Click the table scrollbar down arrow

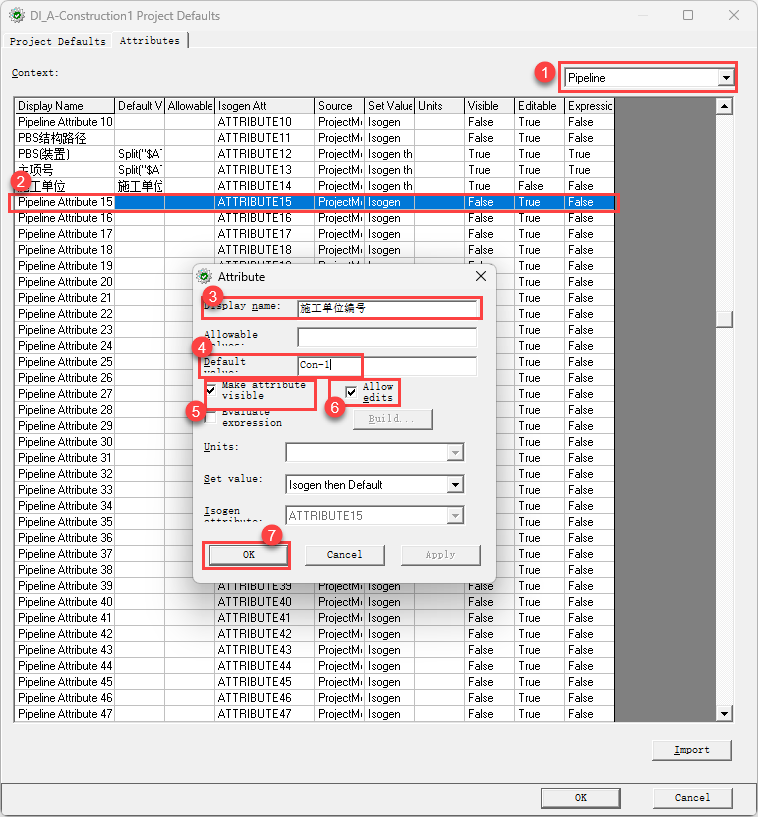pyautogui.click(x=725, y=713)
